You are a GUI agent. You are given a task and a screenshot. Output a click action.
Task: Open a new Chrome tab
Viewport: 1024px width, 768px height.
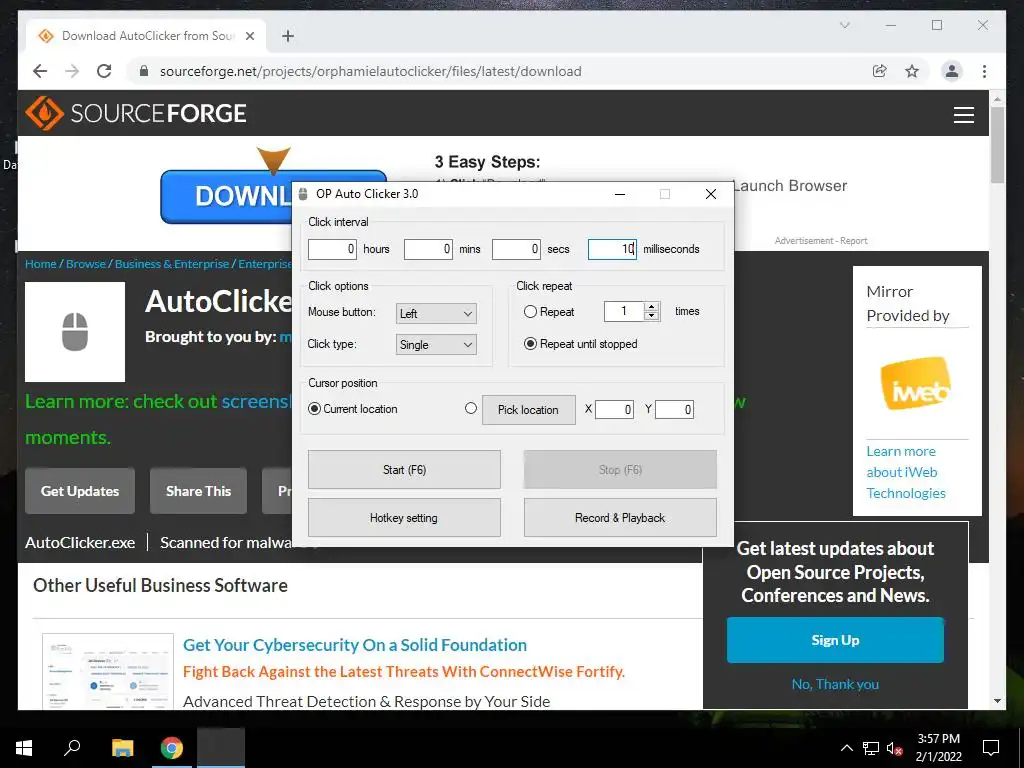point(288,36)
